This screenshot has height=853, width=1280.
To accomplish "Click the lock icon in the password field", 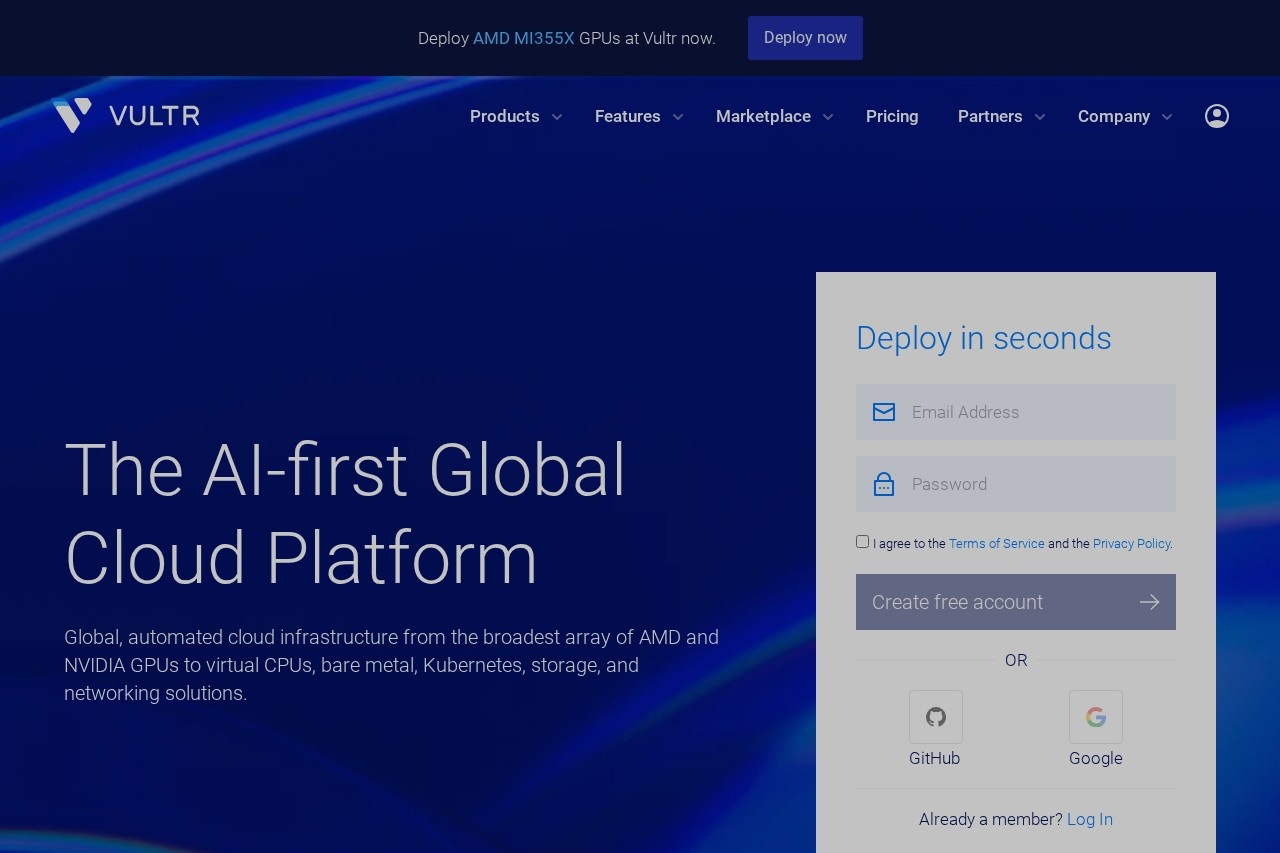I will pos(884,483).
